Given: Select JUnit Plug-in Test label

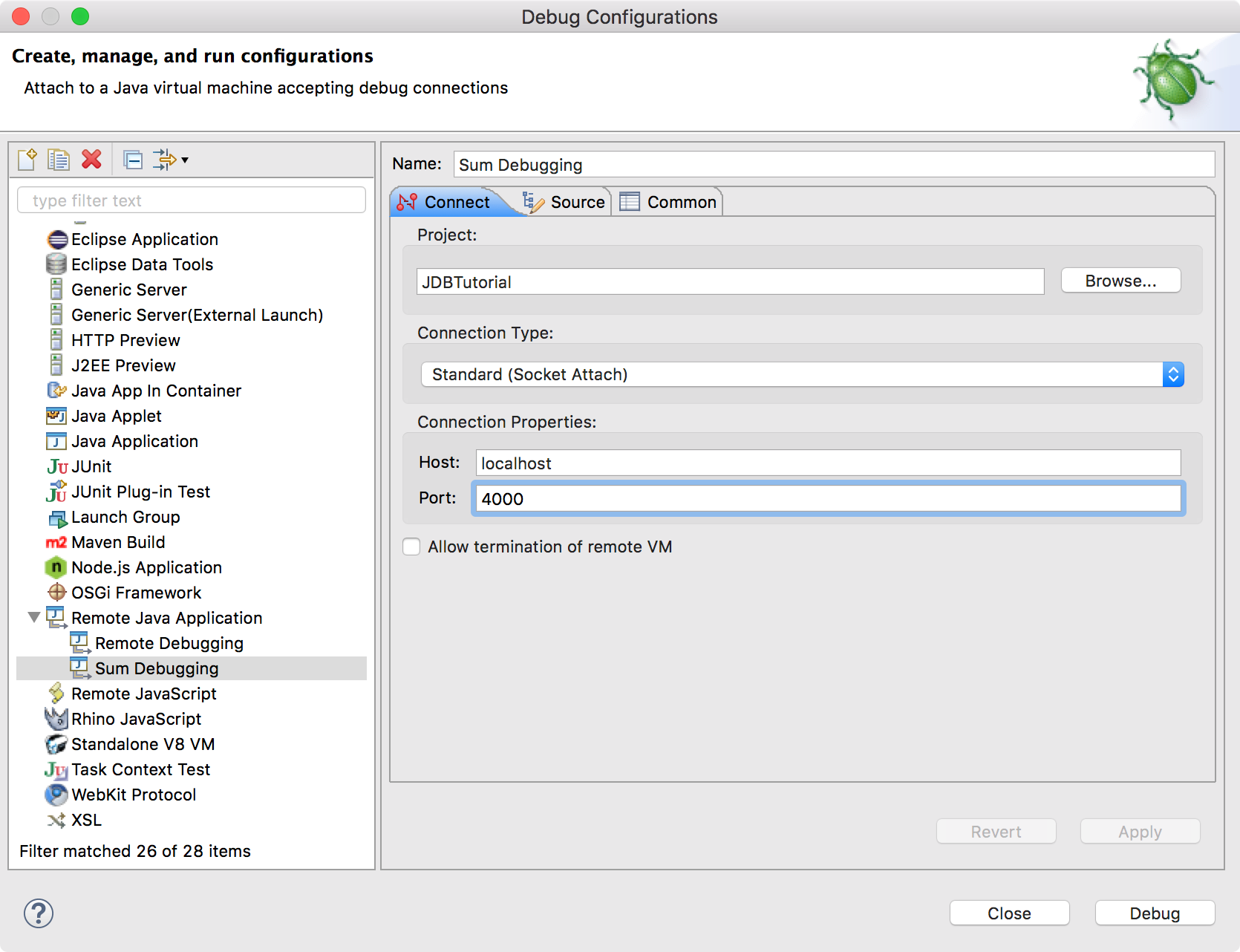Looking at the screenshot, I should coord(141,492).
